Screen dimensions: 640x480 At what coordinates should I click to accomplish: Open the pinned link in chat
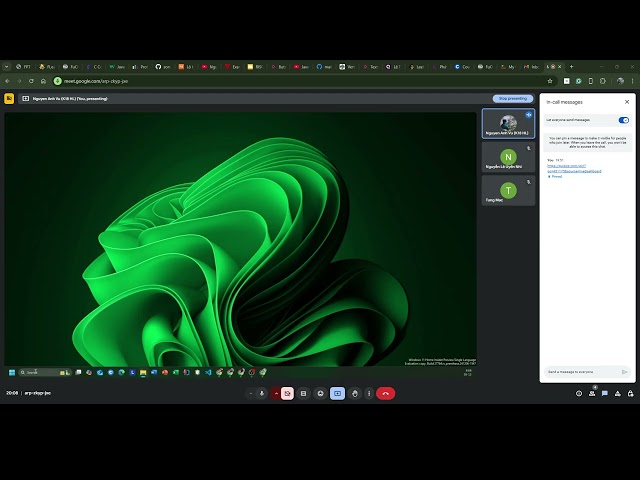coord(574,169)
